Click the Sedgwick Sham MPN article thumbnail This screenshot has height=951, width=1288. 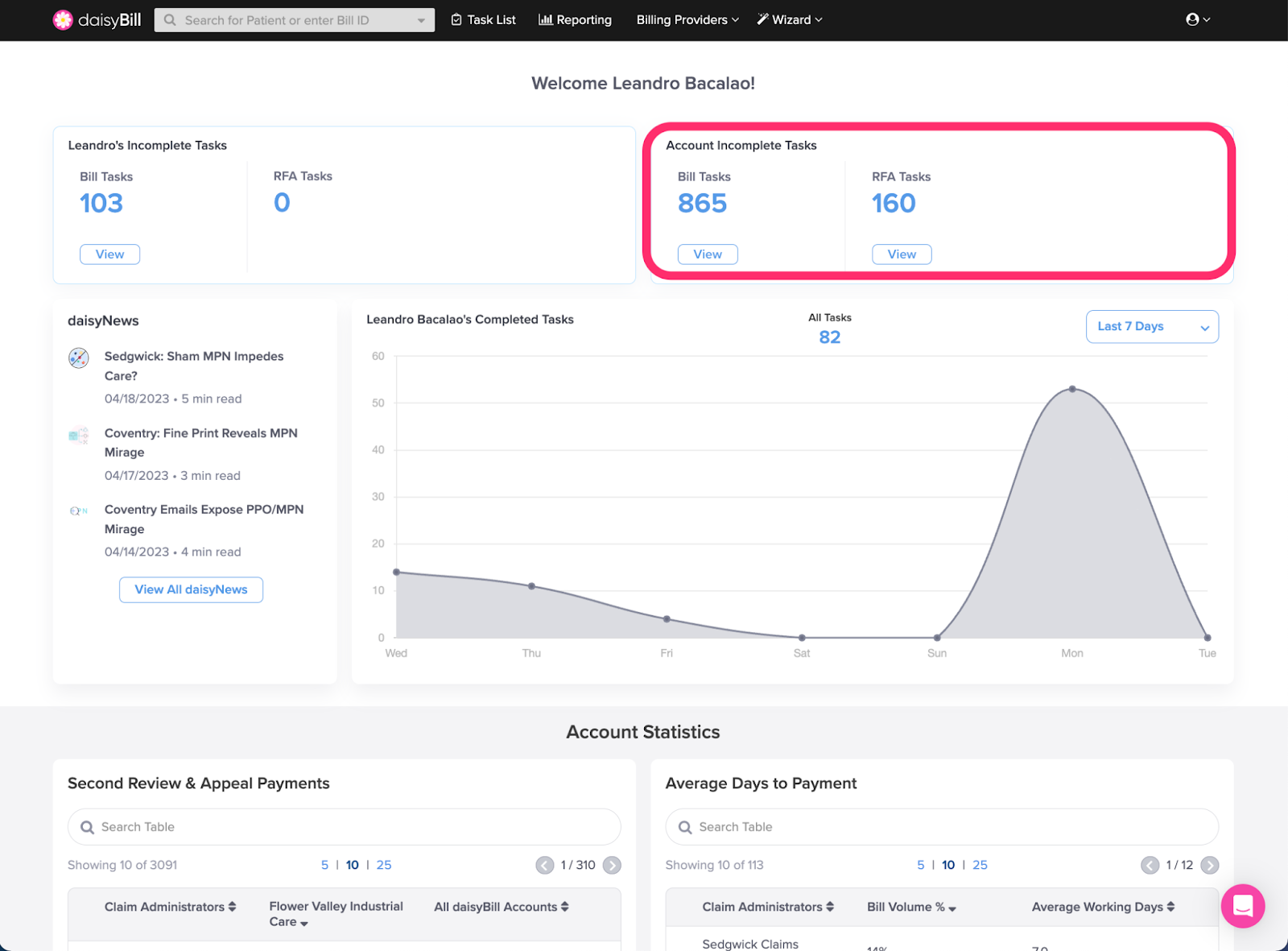(x=79, y=358)
